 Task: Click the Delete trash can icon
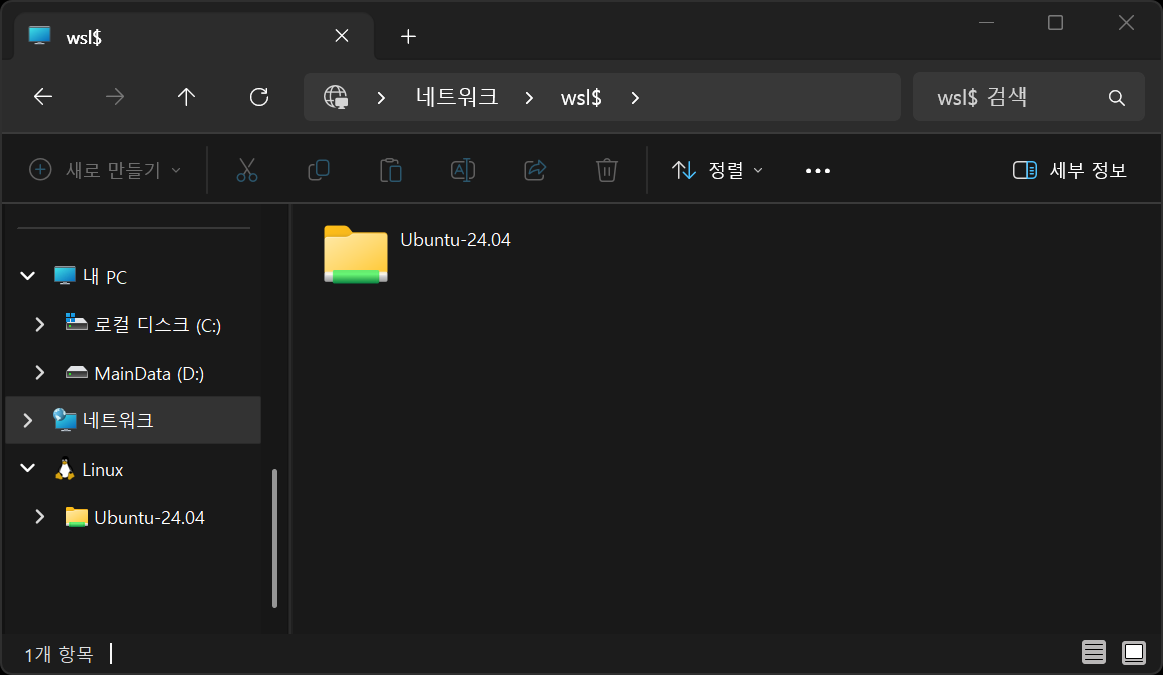[x=607, y=171]
